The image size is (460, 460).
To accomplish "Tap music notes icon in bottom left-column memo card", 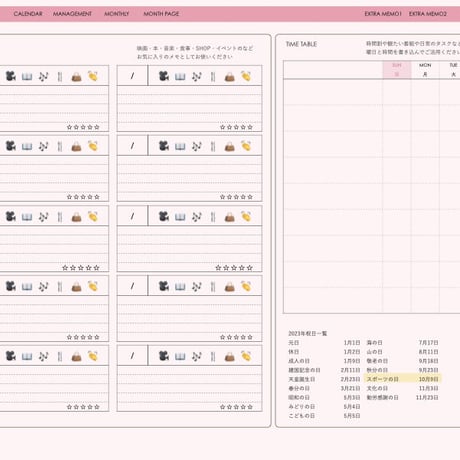I will 44,357.
